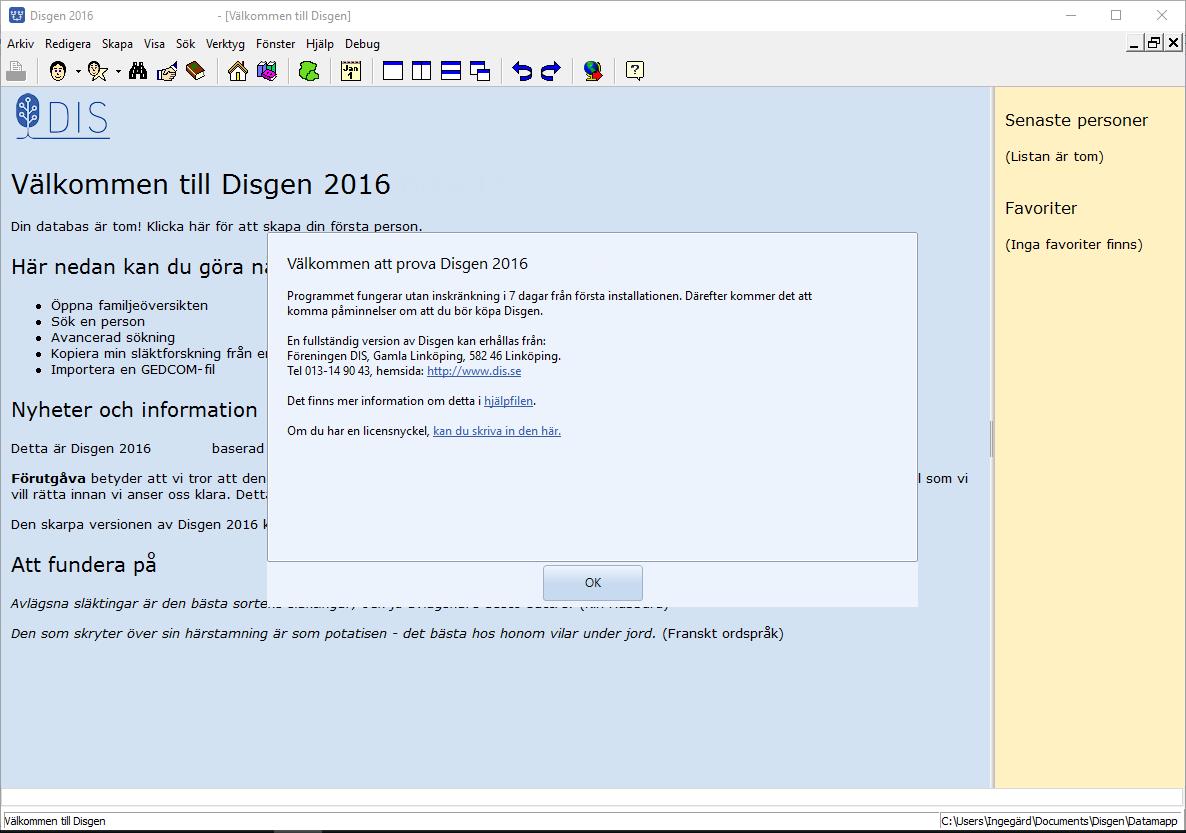Click the brown book toolbar icon
This screenshot has height=833, width=1186.
tap(196, 71)
